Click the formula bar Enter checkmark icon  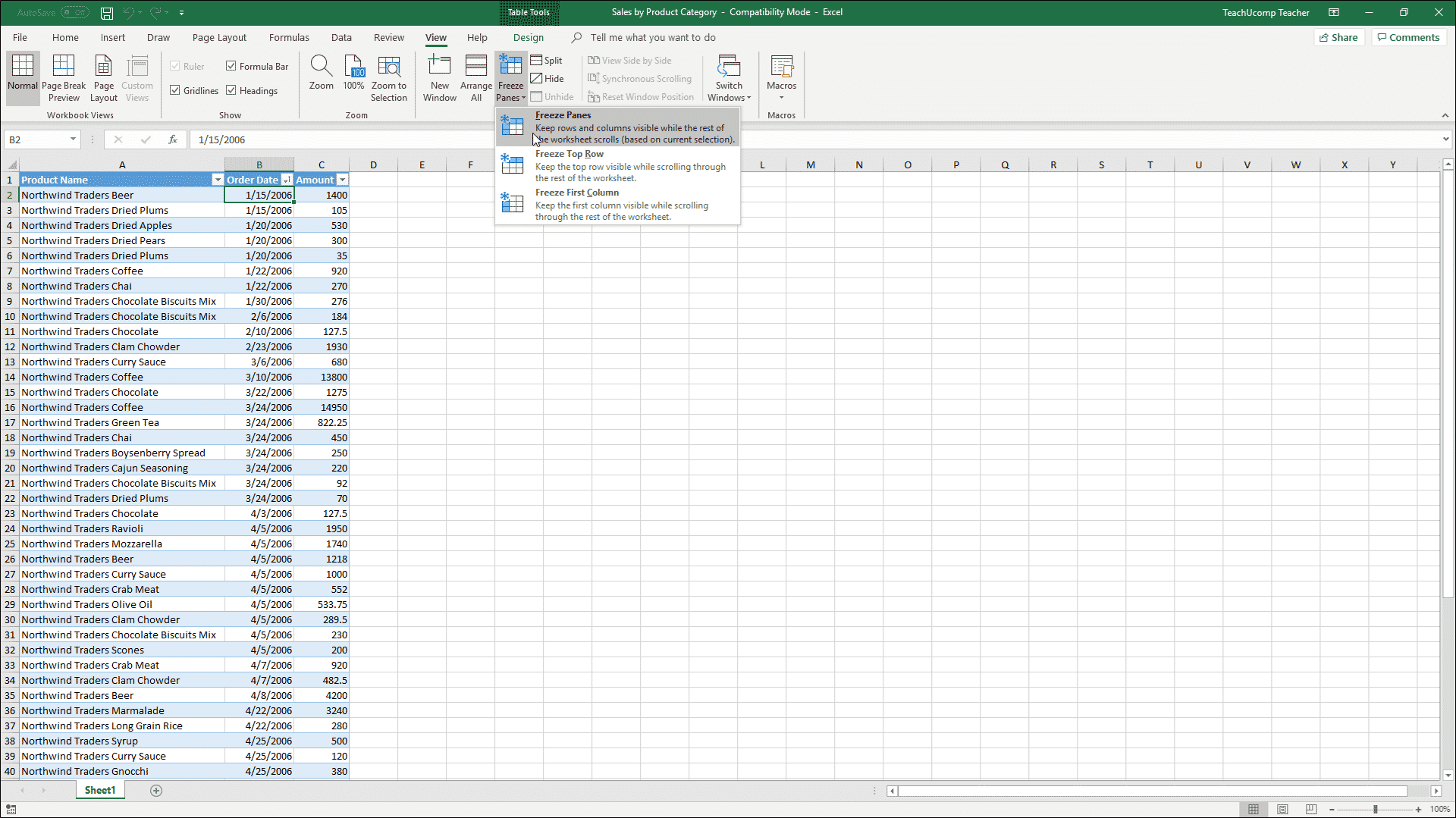coord(146,139)
